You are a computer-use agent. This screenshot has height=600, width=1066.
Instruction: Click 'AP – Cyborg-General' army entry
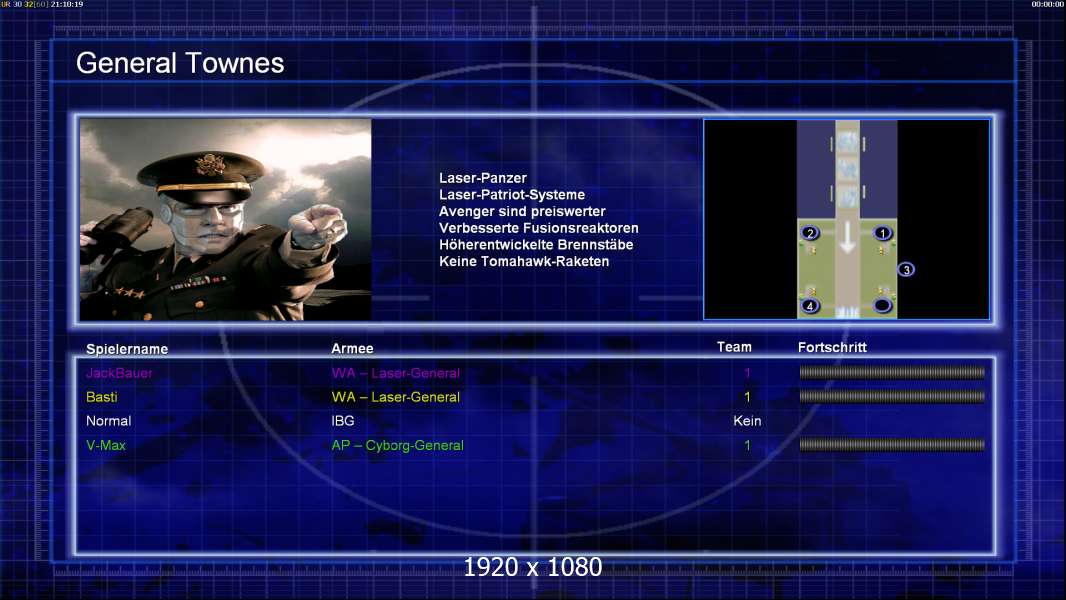click(x=398, y=445)
